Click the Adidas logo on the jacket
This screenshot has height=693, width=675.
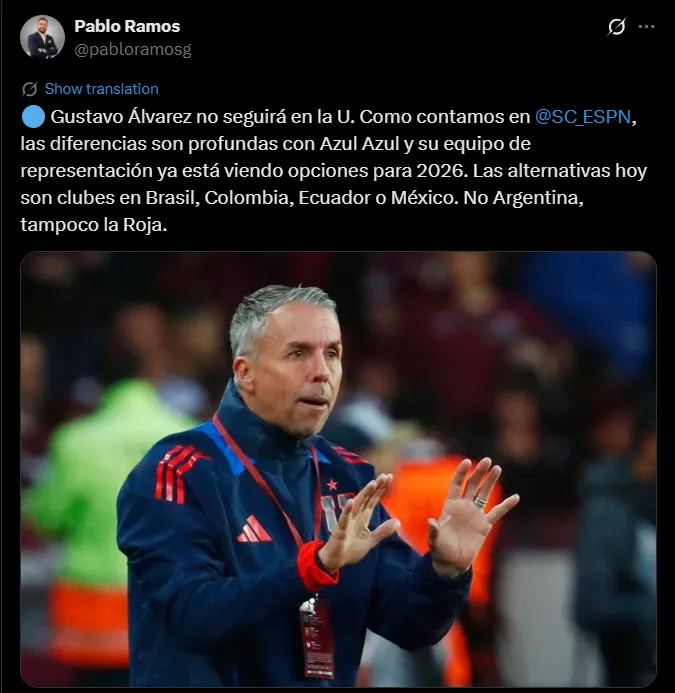(254, 529)
